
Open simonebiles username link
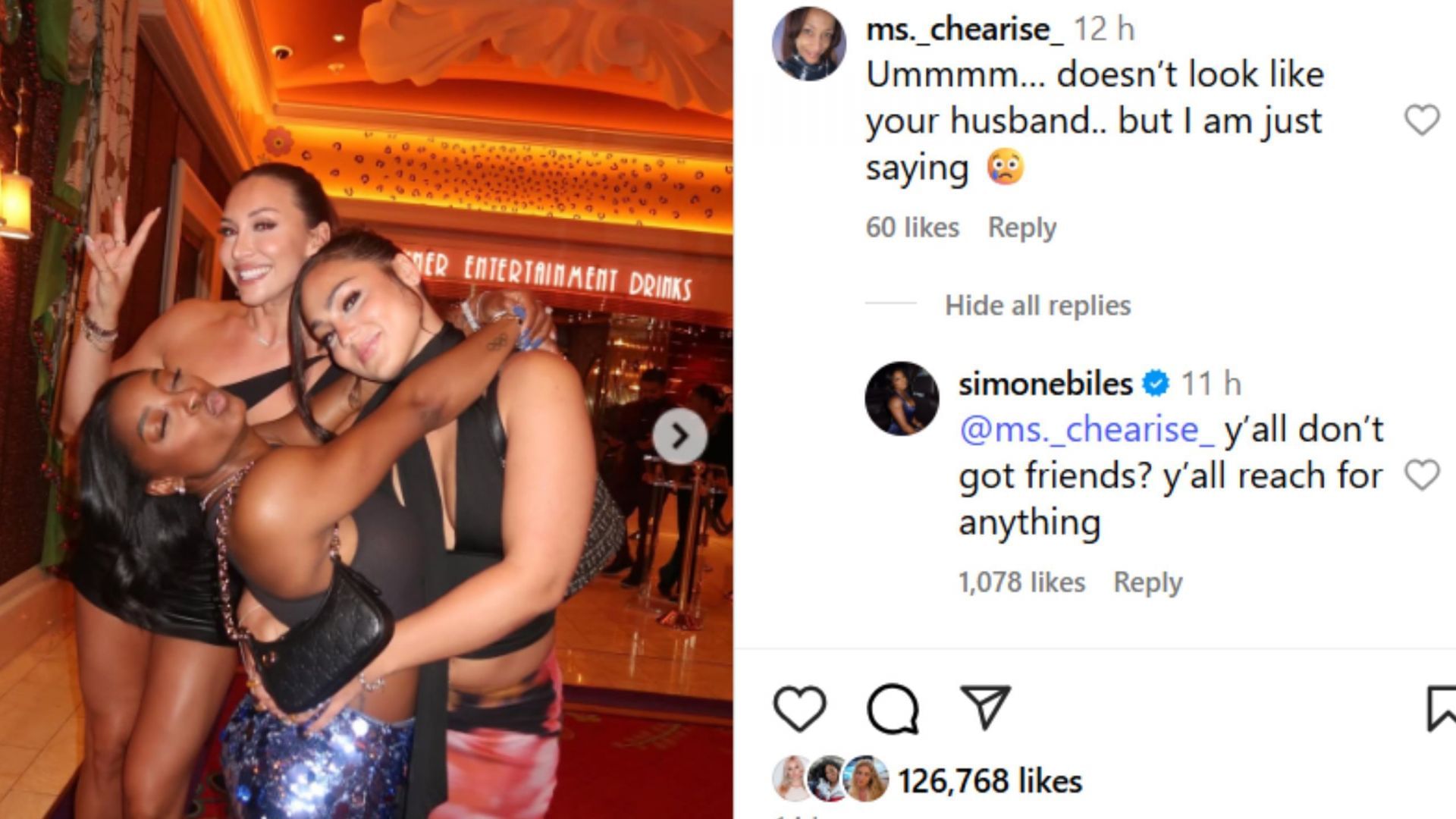point(1045,384)
